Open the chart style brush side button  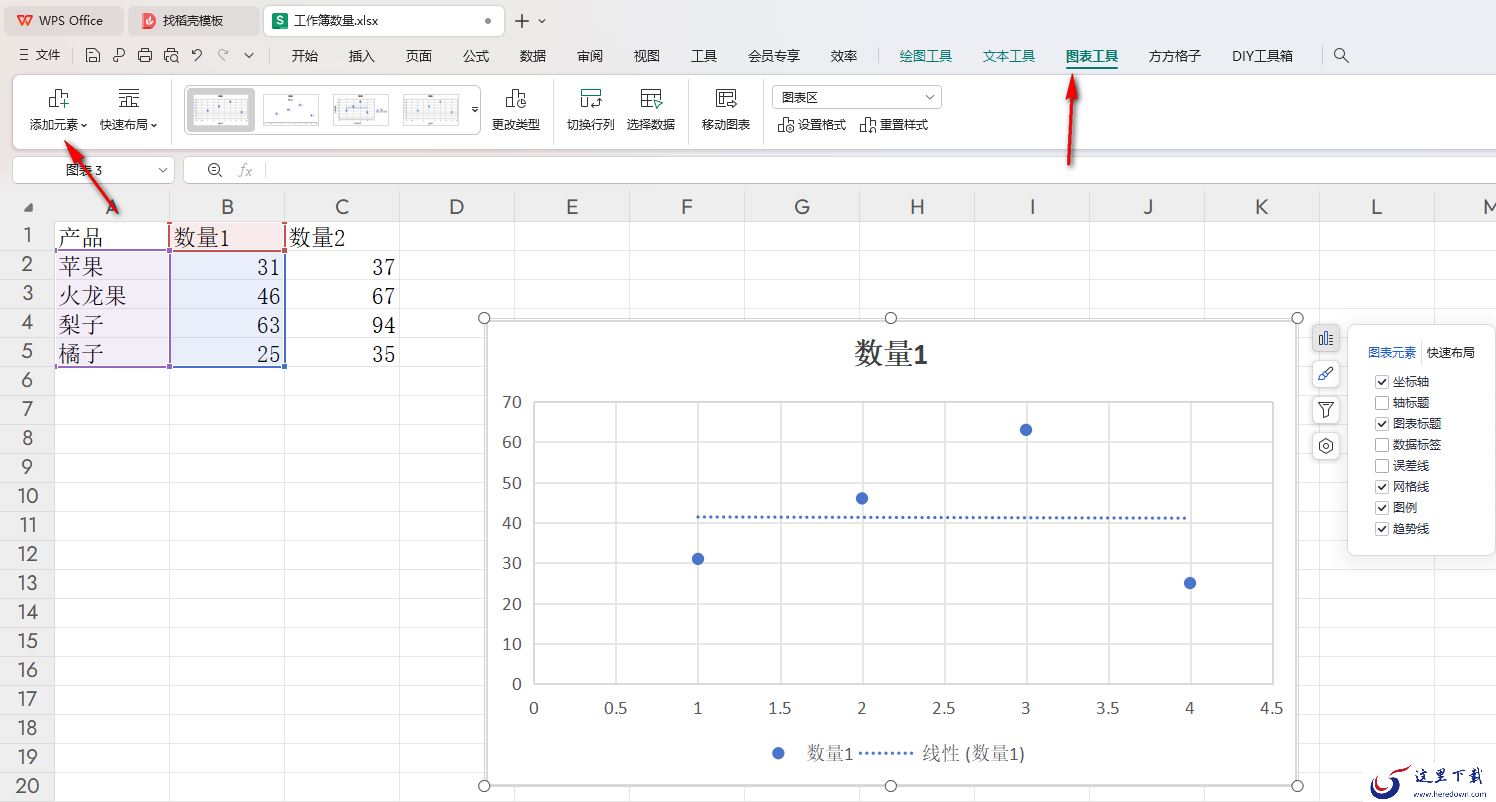pyautogui.click(x=1326, y=374)
